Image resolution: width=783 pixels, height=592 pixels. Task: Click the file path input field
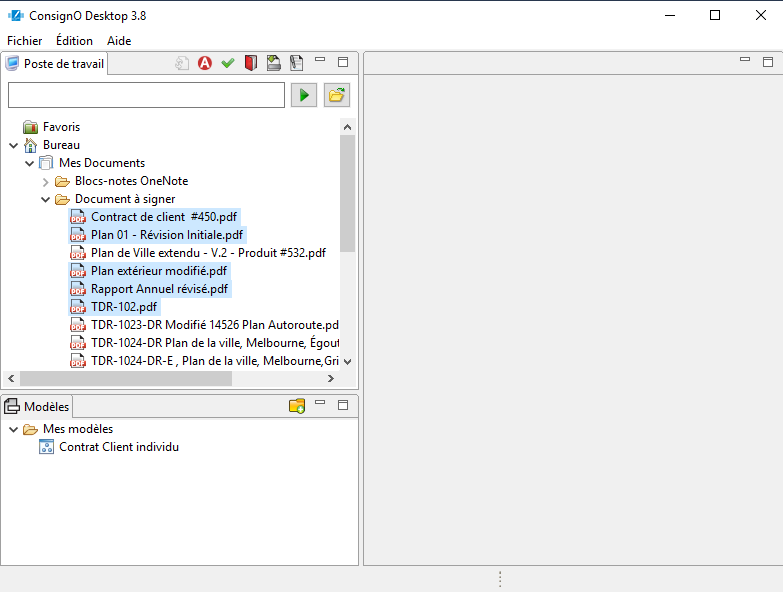click(x=146, y=95)
